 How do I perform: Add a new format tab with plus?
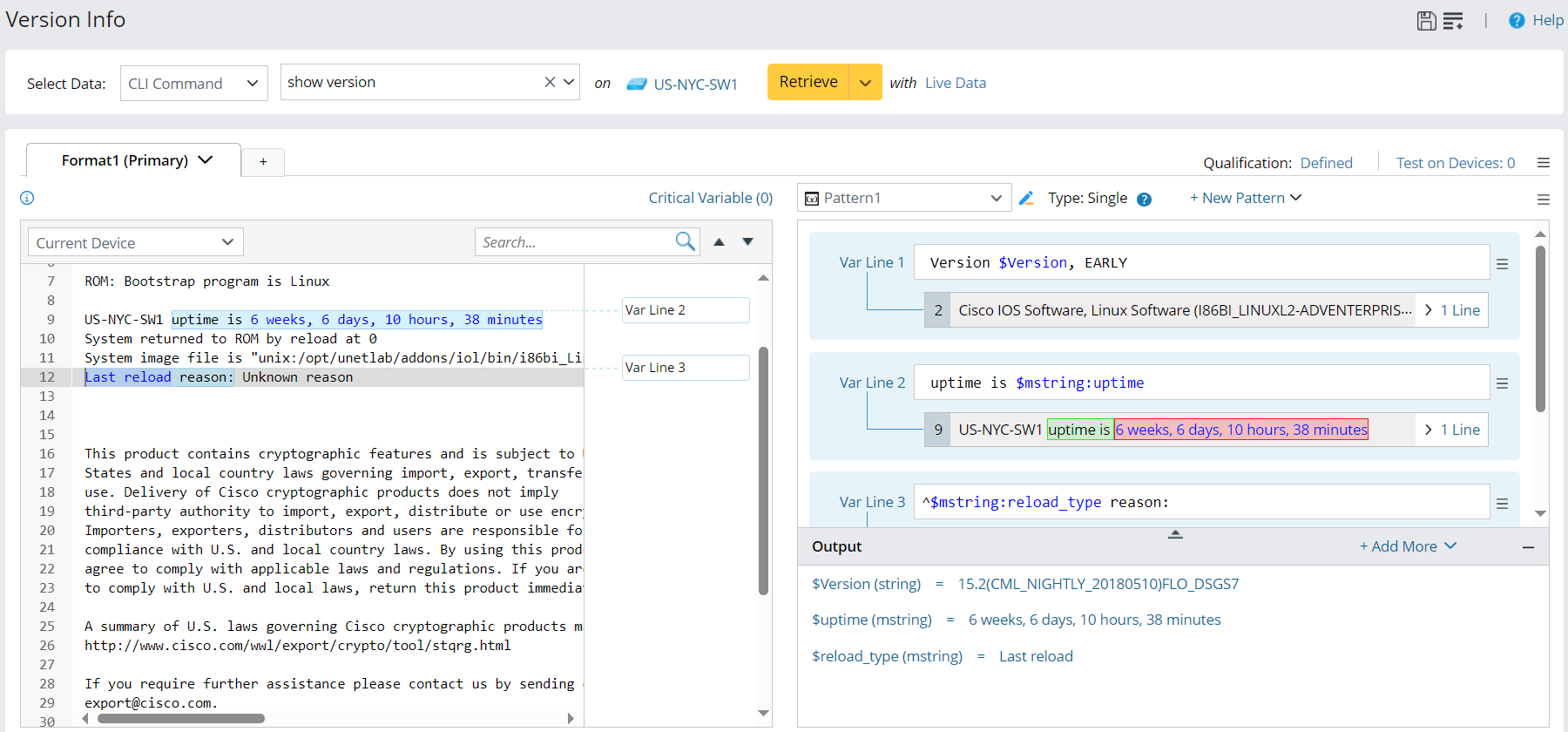tap(263, 162)
